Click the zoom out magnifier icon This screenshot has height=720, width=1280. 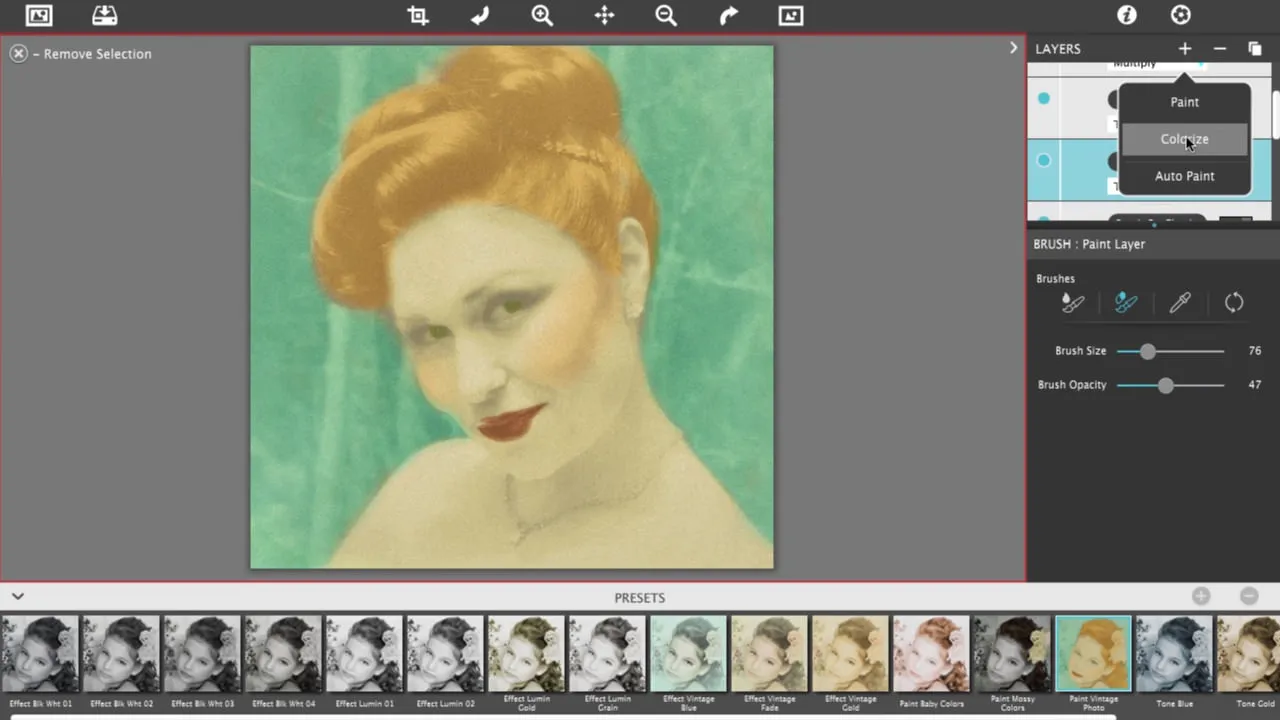[666, 15]
